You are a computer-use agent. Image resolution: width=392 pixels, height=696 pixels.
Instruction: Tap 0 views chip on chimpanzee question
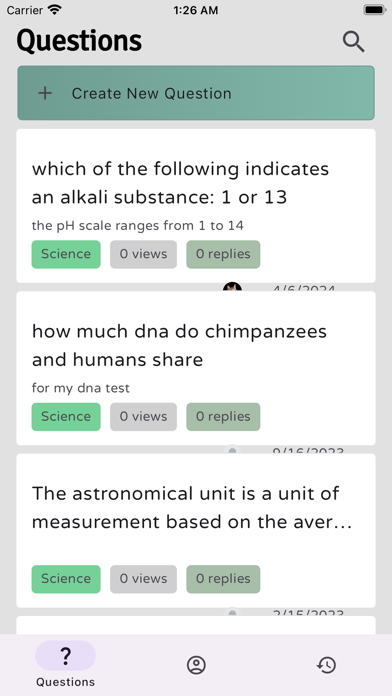pyautogui.click(x=143, y=417)
